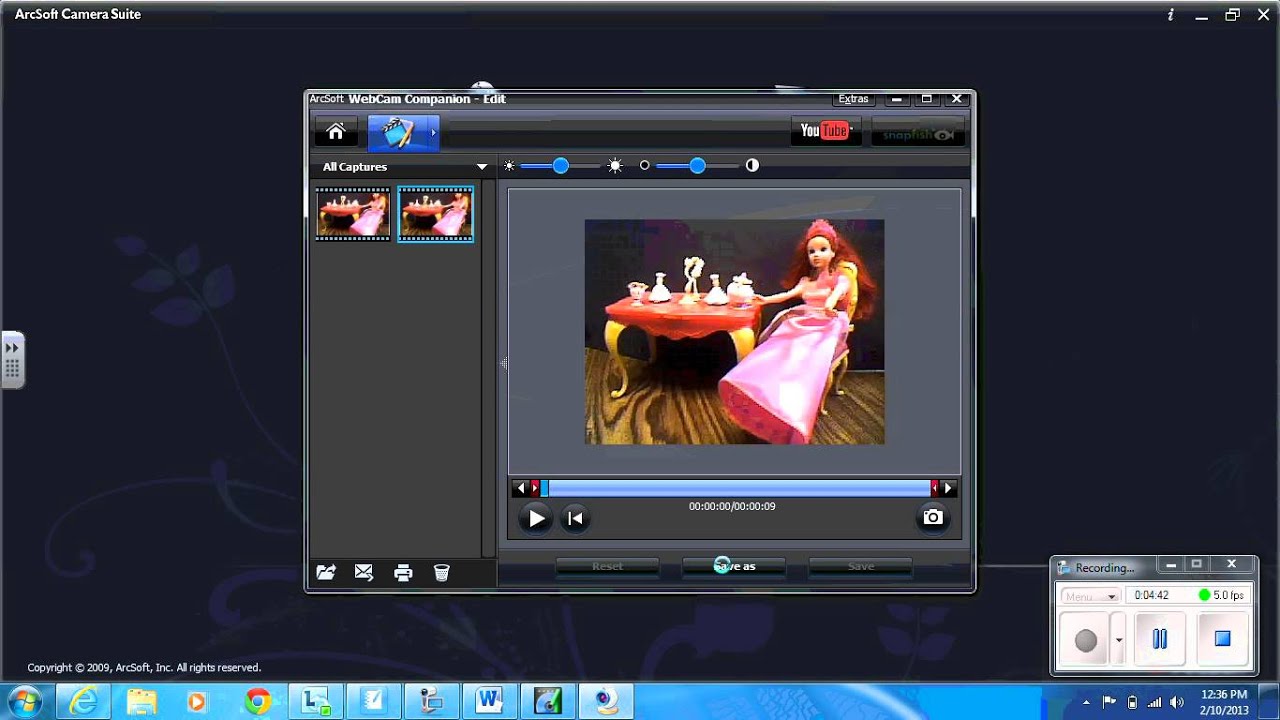Click the low brightness sun icon
The image size is (1280, 720).
click(510, 166)
